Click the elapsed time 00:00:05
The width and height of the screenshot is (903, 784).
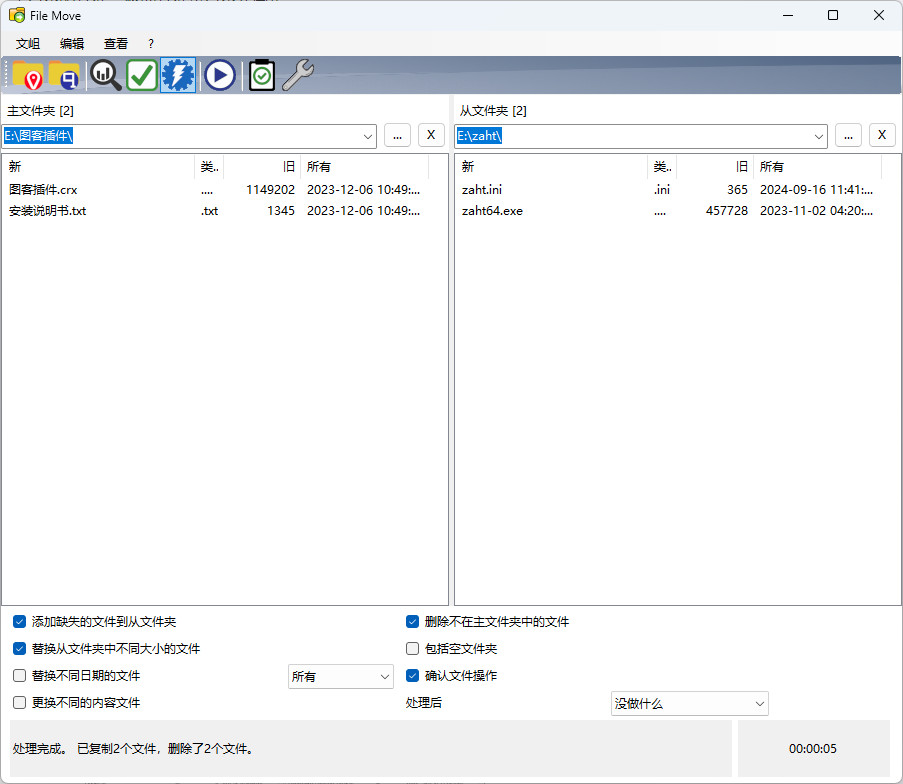(813, 749)
